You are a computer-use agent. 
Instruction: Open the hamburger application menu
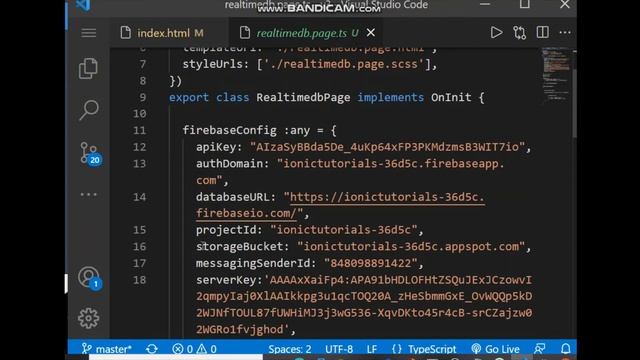pos(89,33)
